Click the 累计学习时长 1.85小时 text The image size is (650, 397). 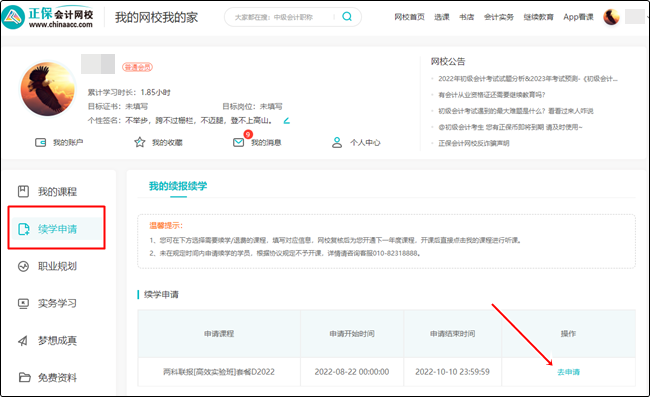click(x=129, y=92)
